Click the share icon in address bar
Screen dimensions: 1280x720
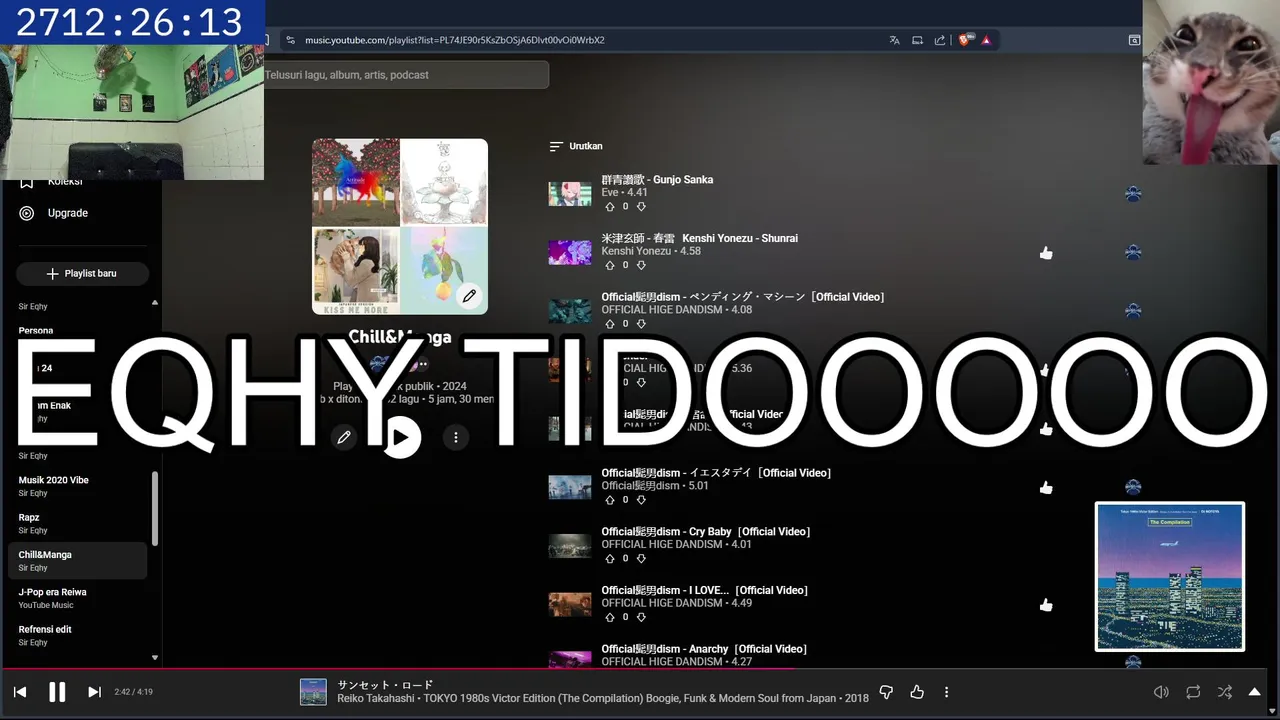[940, 40]
